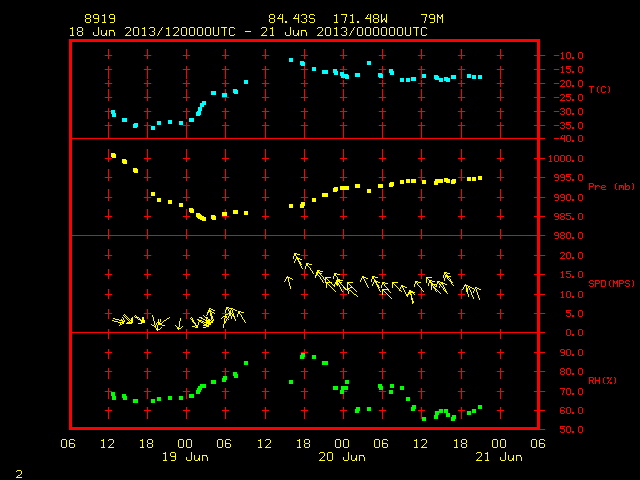
Task: Click the Pre (mb) pressure axis label
Action: coord(611,187)
